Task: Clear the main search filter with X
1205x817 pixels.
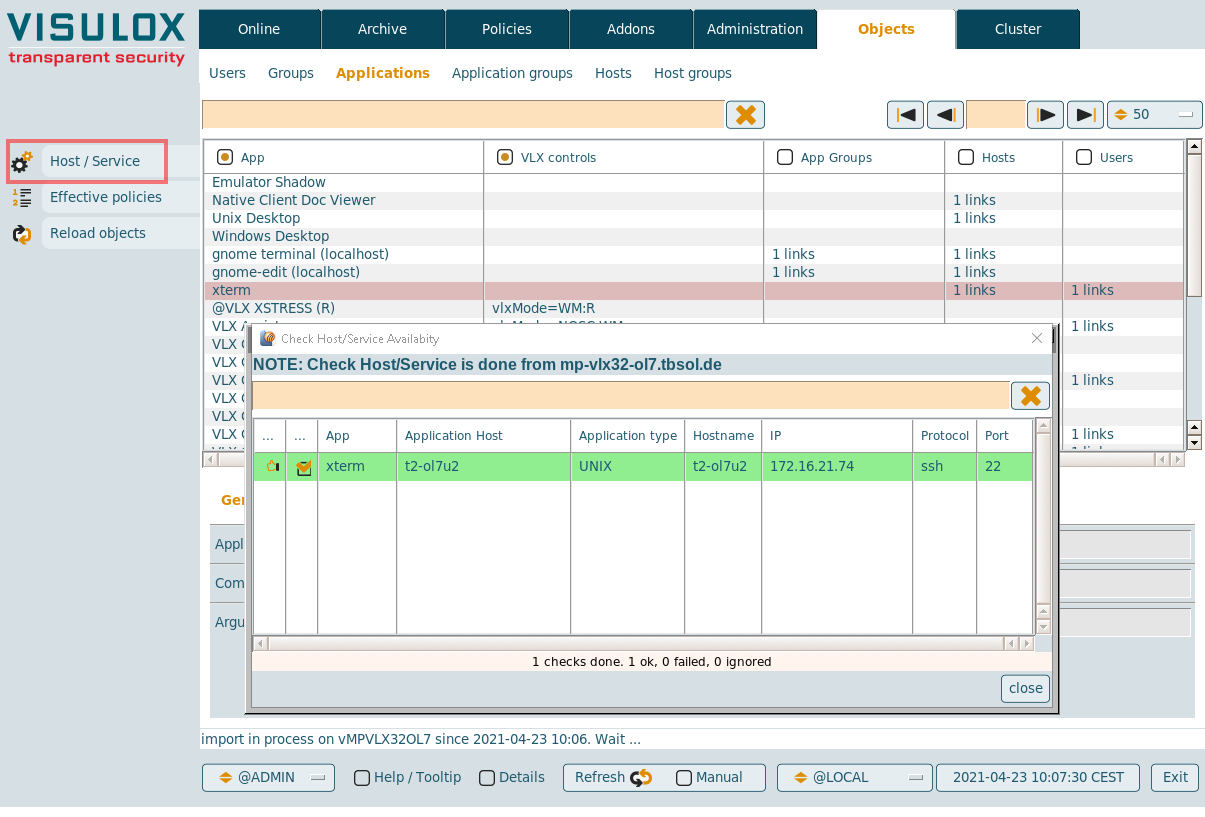Action: tap(745, 115)
